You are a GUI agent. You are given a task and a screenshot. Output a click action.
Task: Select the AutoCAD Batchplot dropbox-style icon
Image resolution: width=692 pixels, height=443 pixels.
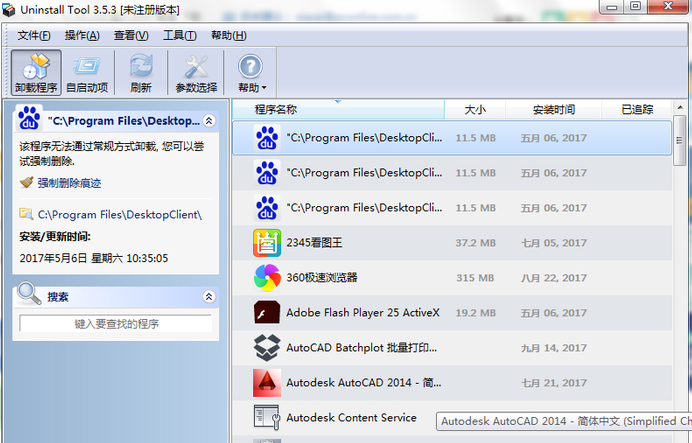tap(267, 348)
